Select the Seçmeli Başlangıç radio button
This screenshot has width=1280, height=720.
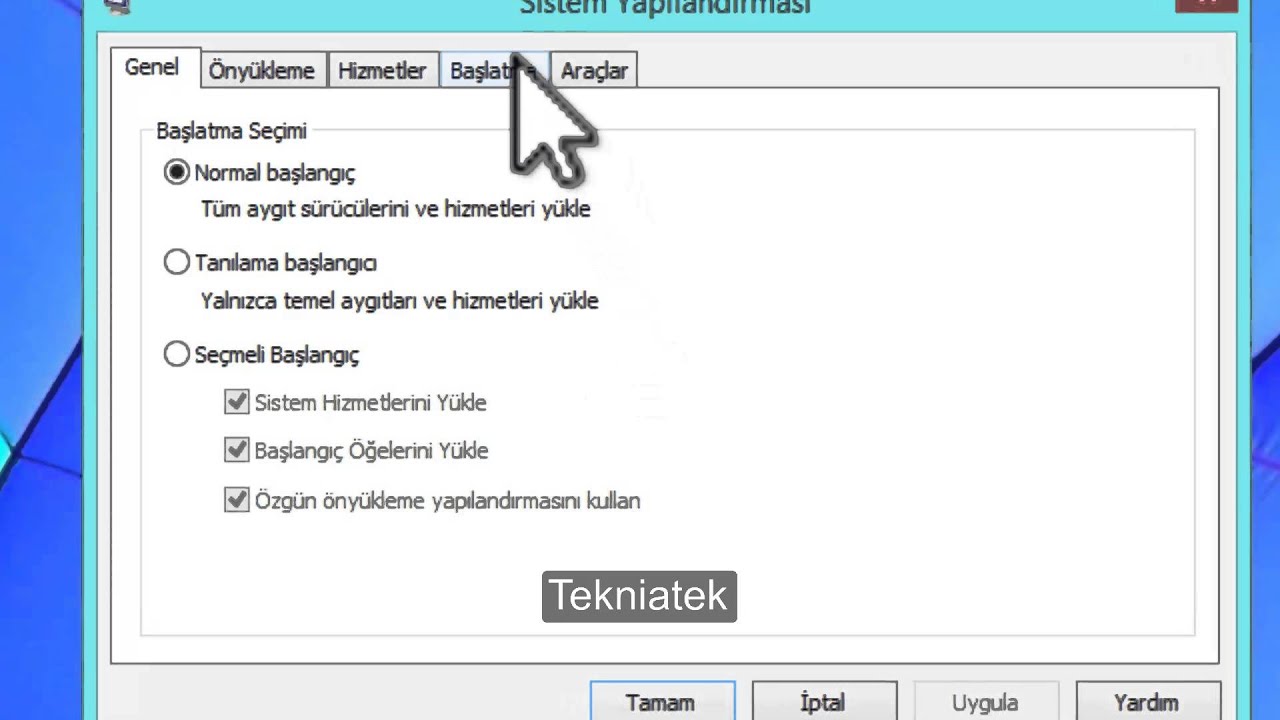(177, 355)
